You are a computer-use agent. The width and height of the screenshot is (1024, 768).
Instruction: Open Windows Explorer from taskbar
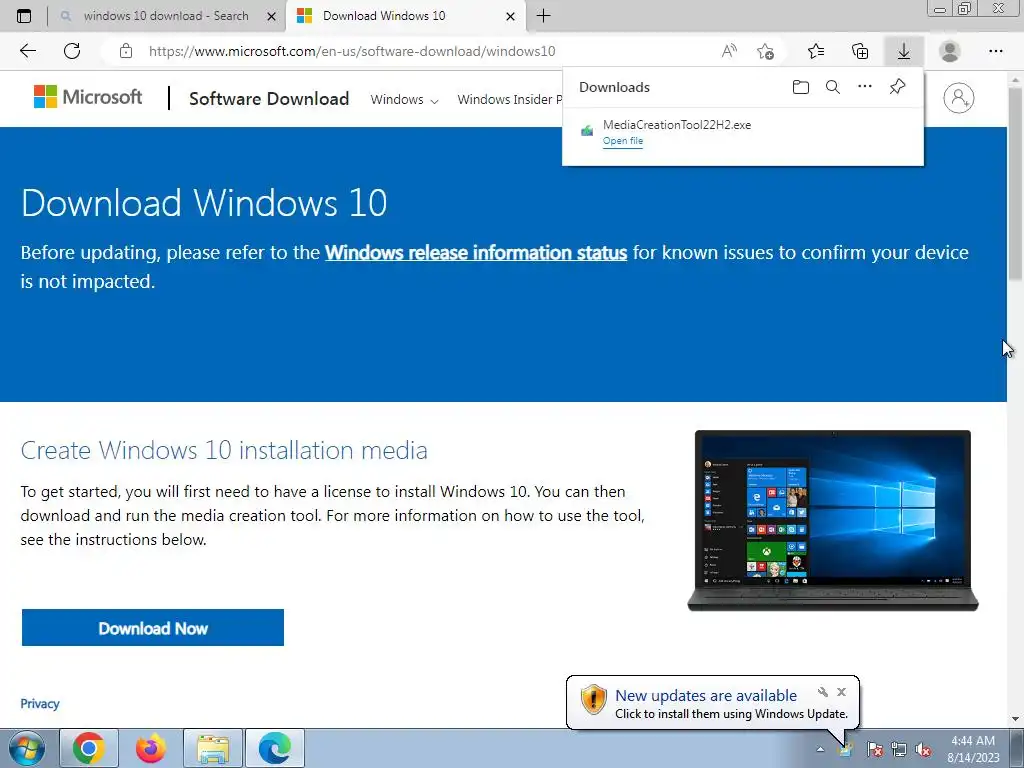pos(213,748)
